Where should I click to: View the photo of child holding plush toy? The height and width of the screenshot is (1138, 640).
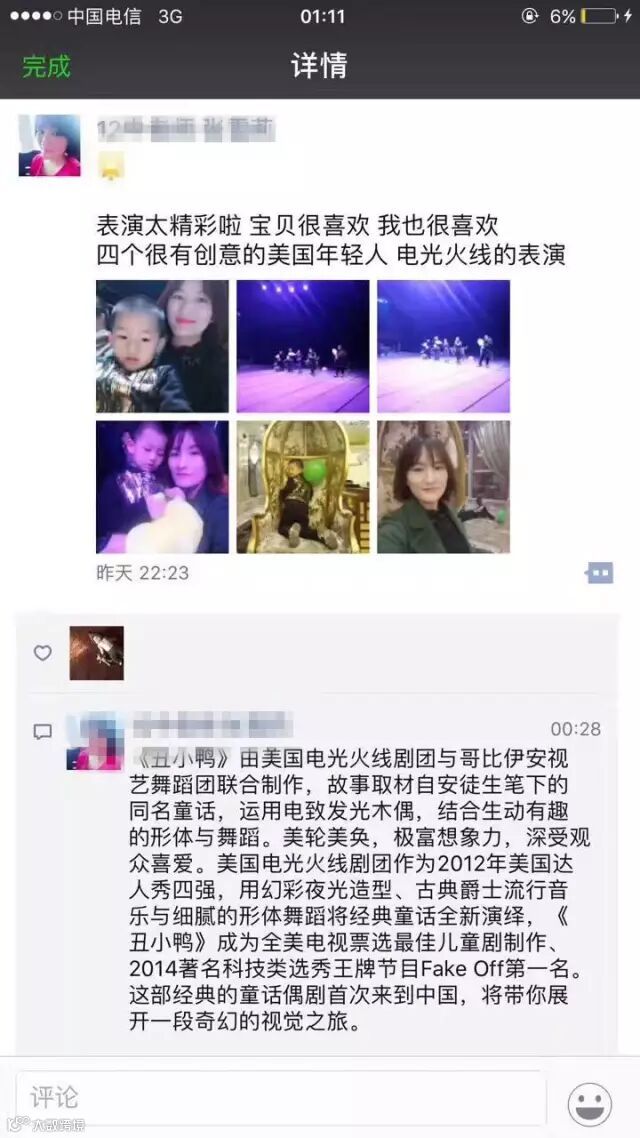(x=163, y=487)
